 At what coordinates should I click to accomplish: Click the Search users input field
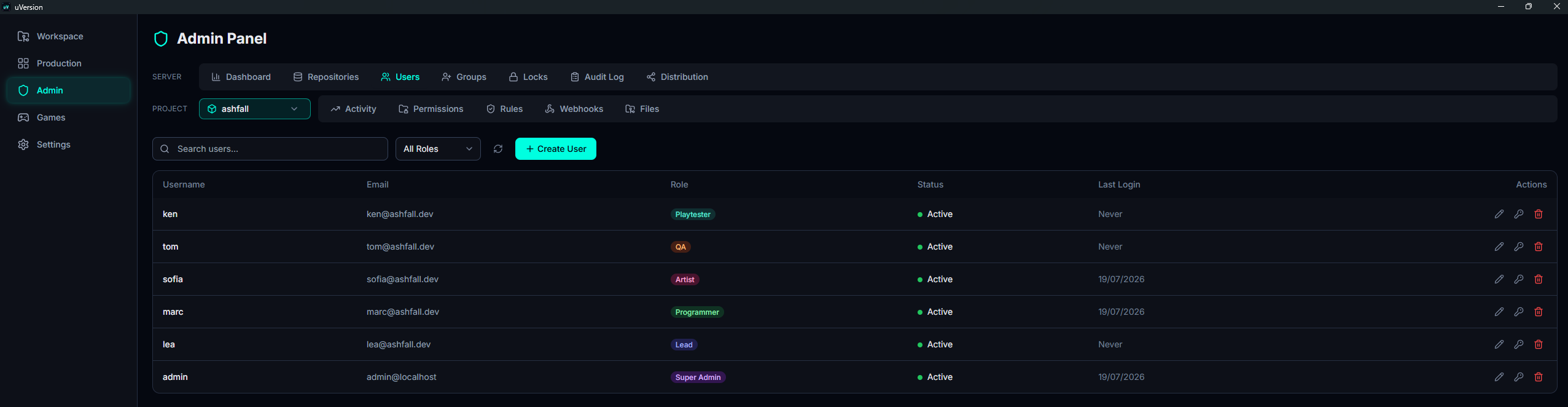pyautogui.click(x=270, y=149)
